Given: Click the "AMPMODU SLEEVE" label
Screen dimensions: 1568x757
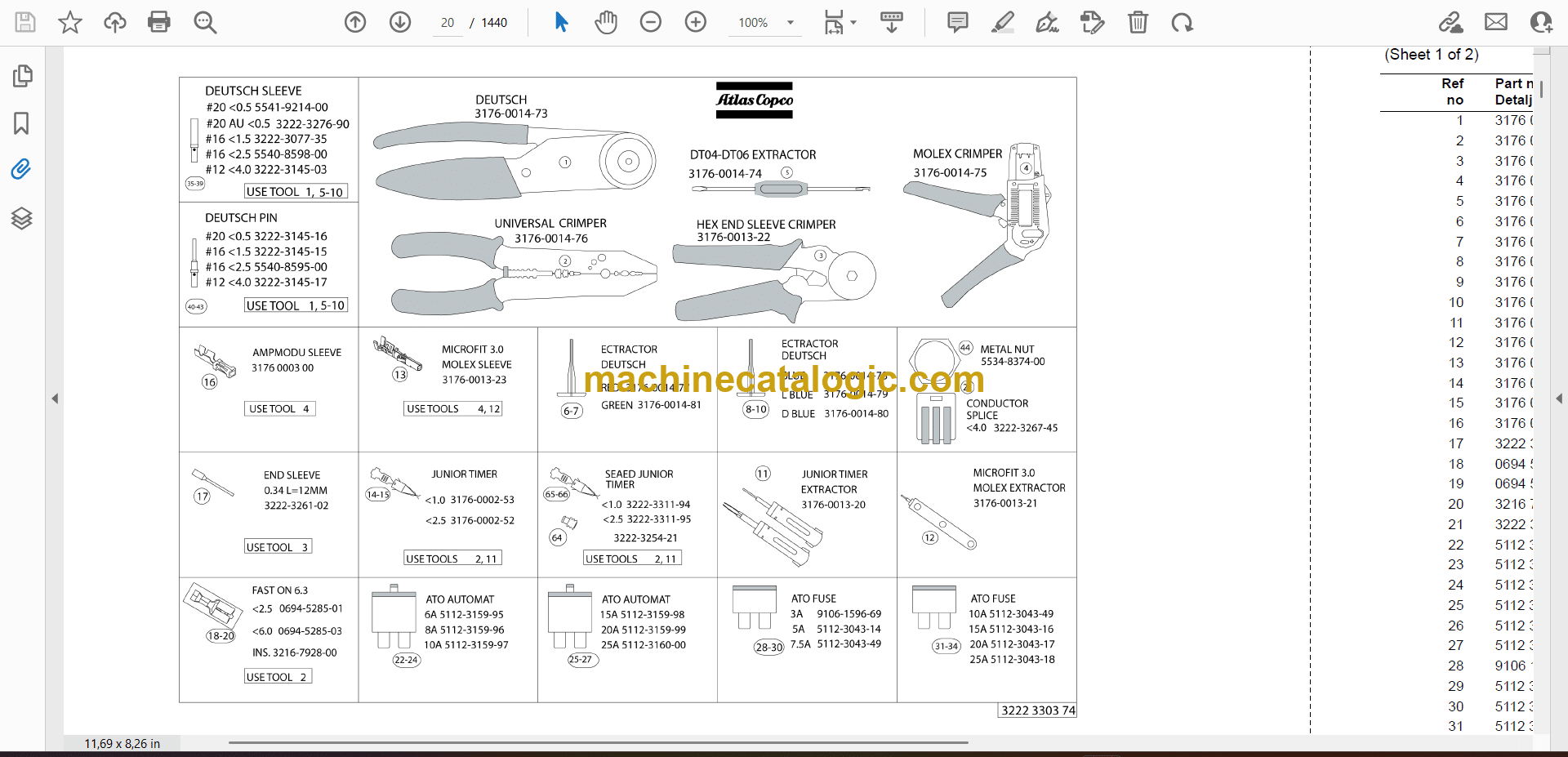Looking at the screenshot, I should coord(296,353).
